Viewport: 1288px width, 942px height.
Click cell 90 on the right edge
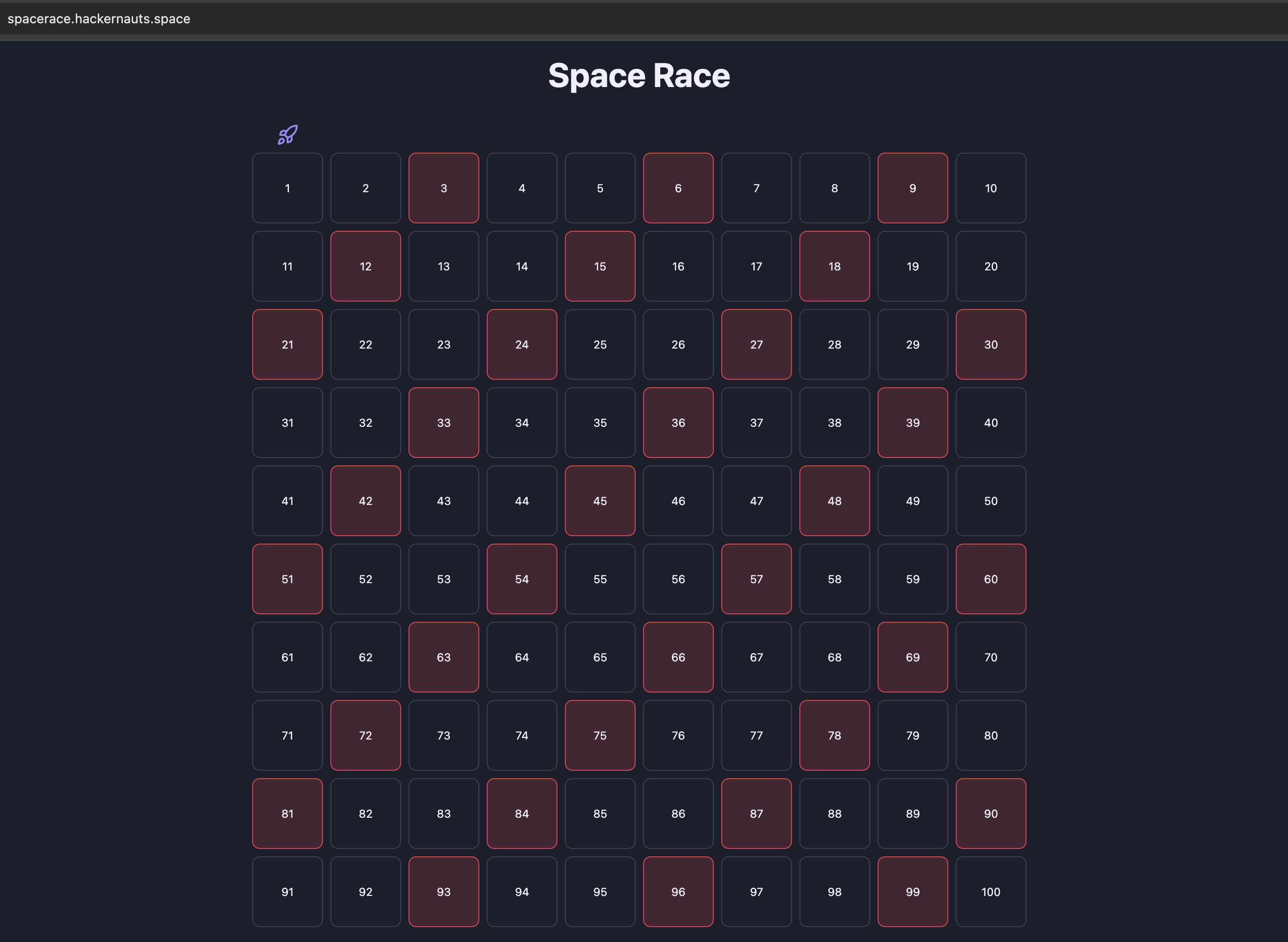991,814
